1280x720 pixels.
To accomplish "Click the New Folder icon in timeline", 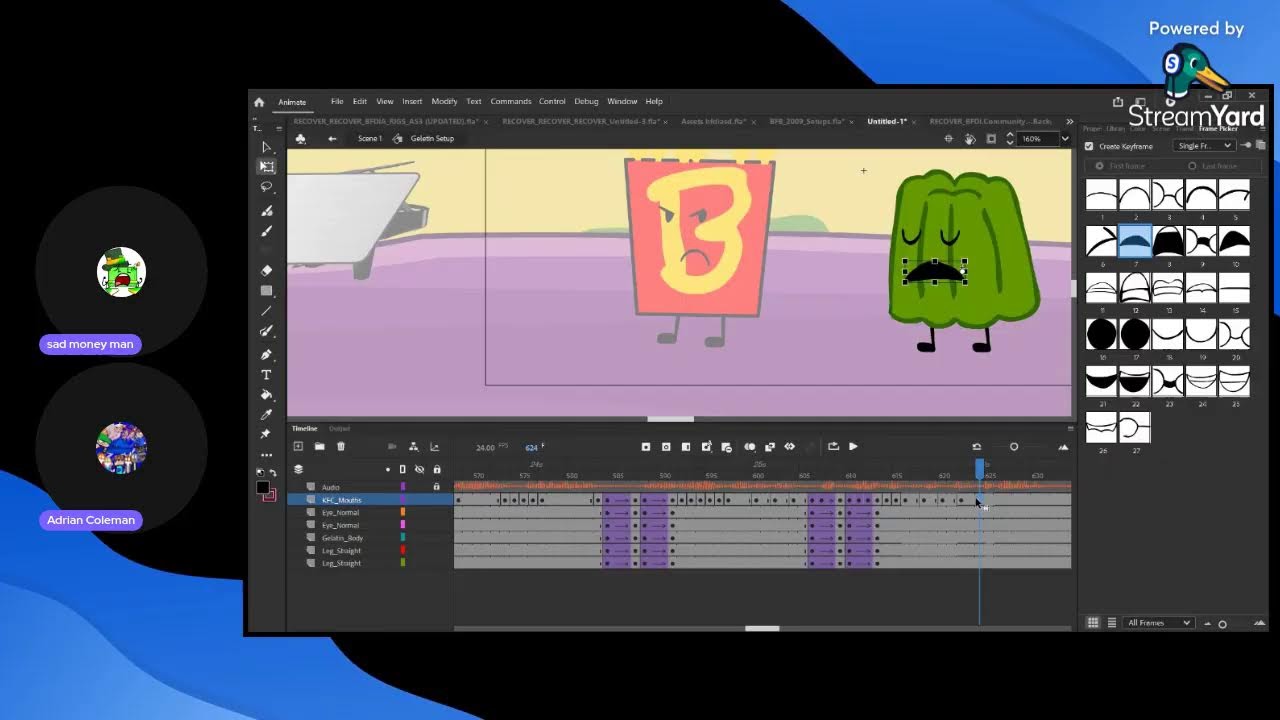I will click(319, 447).
